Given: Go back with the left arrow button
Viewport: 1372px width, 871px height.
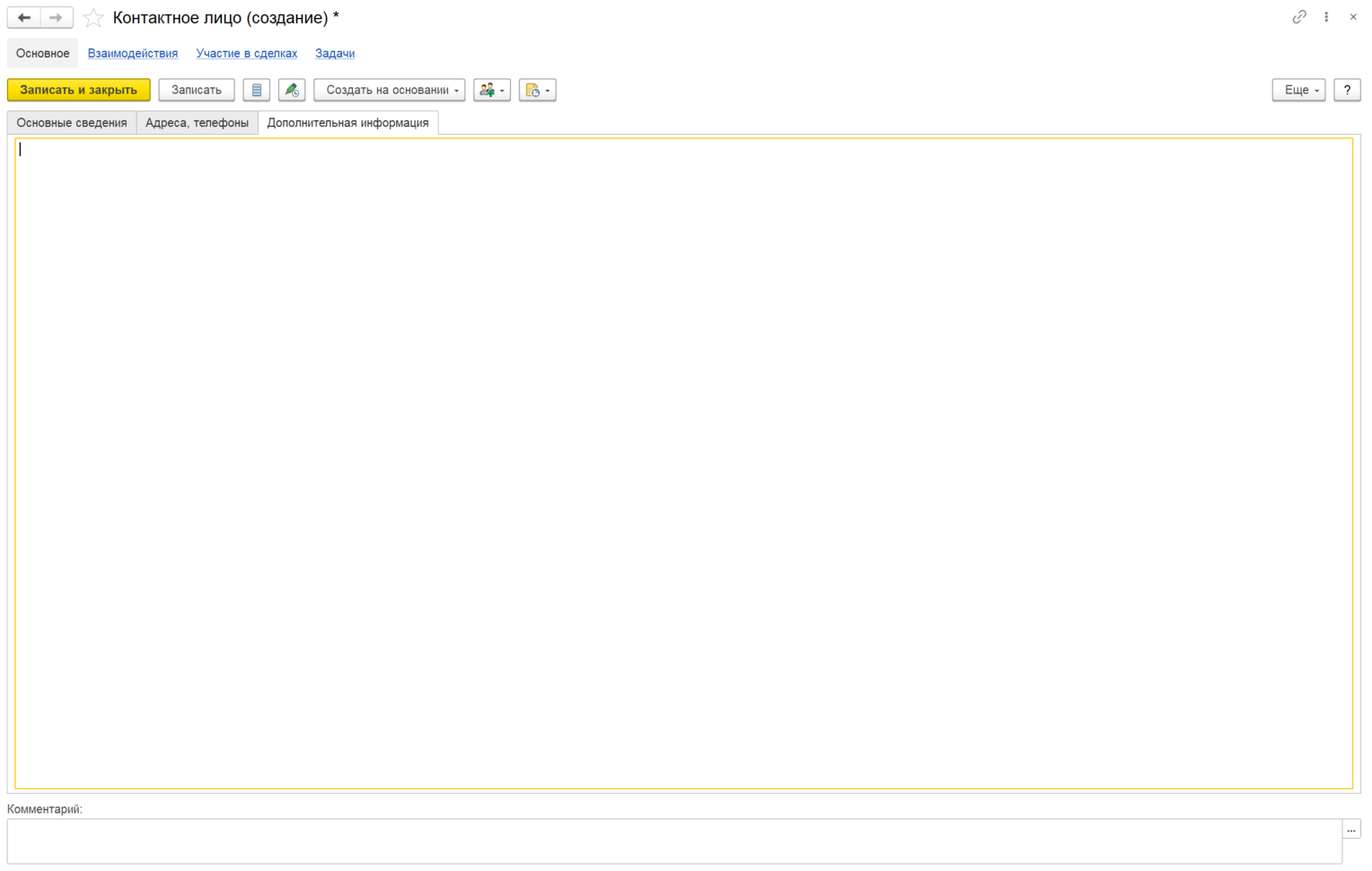Looking at the screenshot, I should pyautogui.click(x=24, y=17).
